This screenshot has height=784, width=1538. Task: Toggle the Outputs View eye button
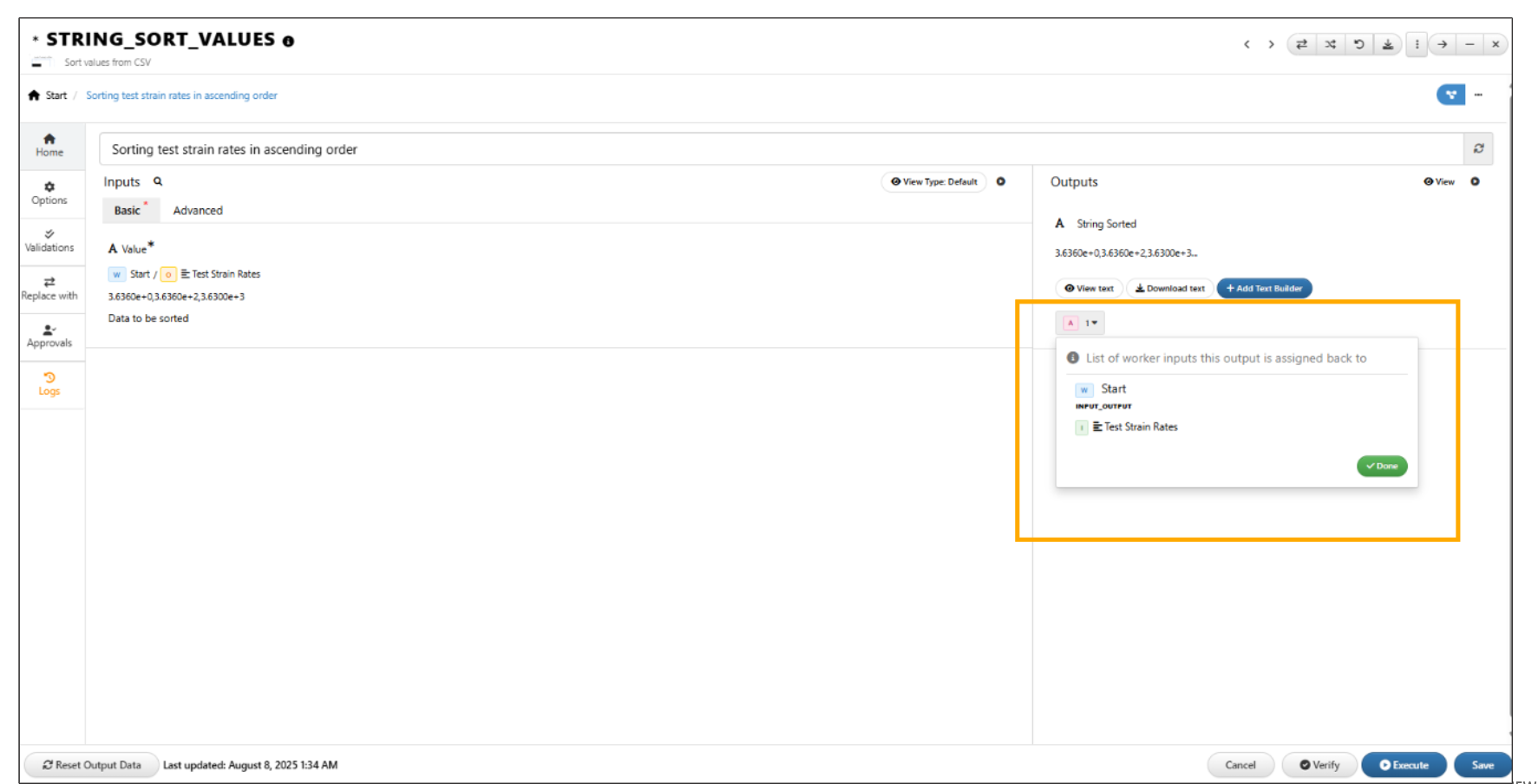[1438, 181]
